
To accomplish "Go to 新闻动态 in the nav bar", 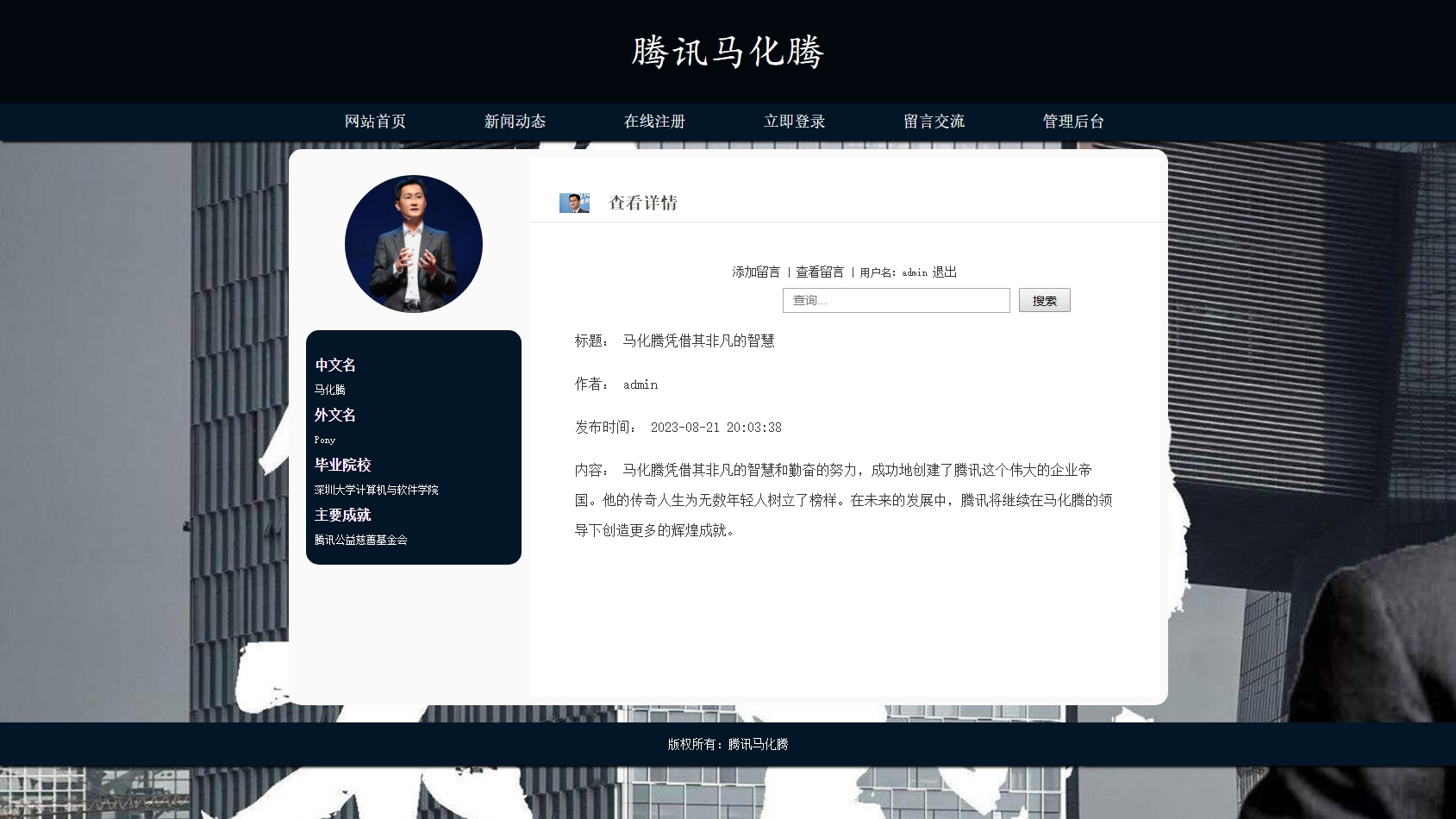I will click(x=515, y=122).
